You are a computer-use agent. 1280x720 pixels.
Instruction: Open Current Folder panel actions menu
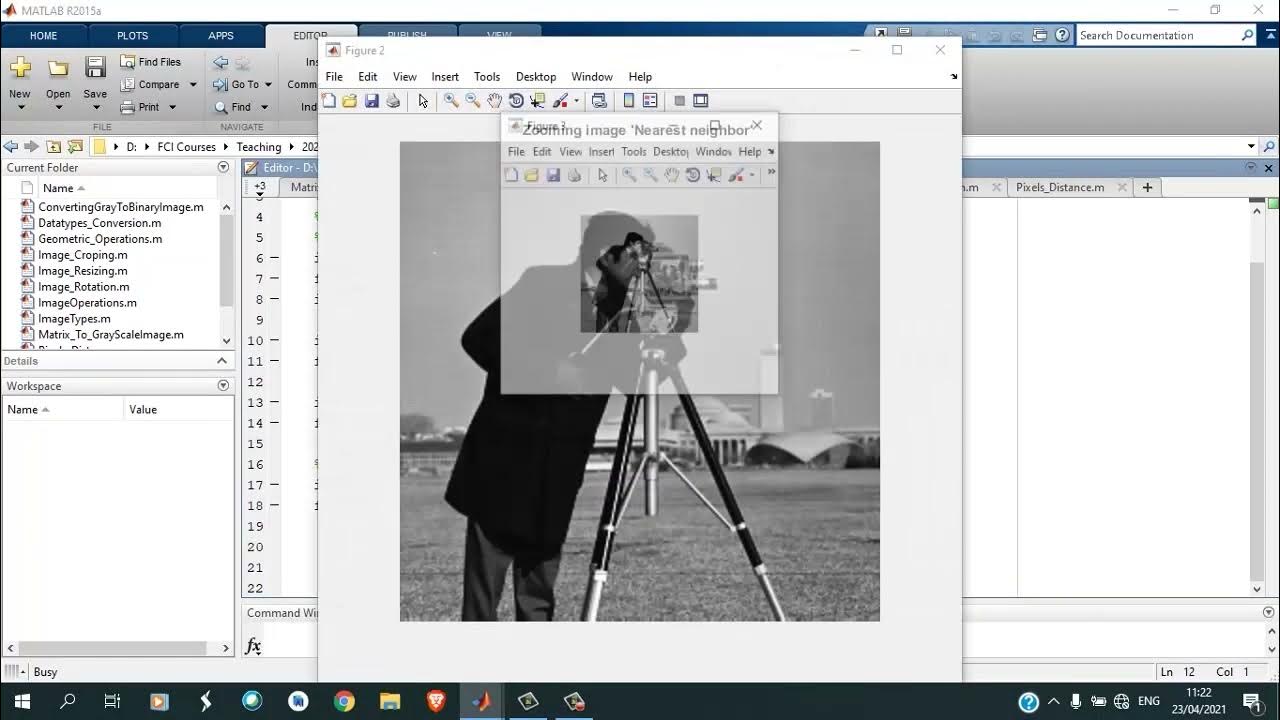click(223, 168)
